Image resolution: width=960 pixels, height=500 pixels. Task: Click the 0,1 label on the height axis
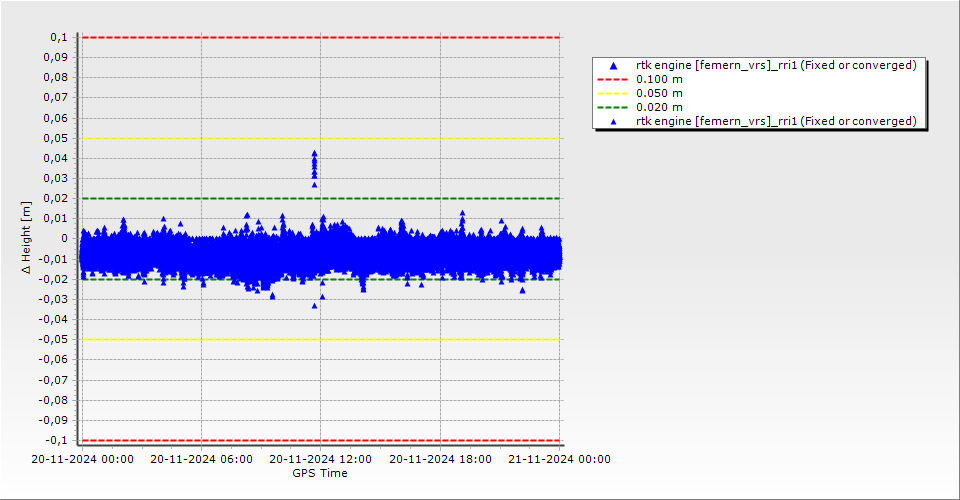(x=57, y=37)
